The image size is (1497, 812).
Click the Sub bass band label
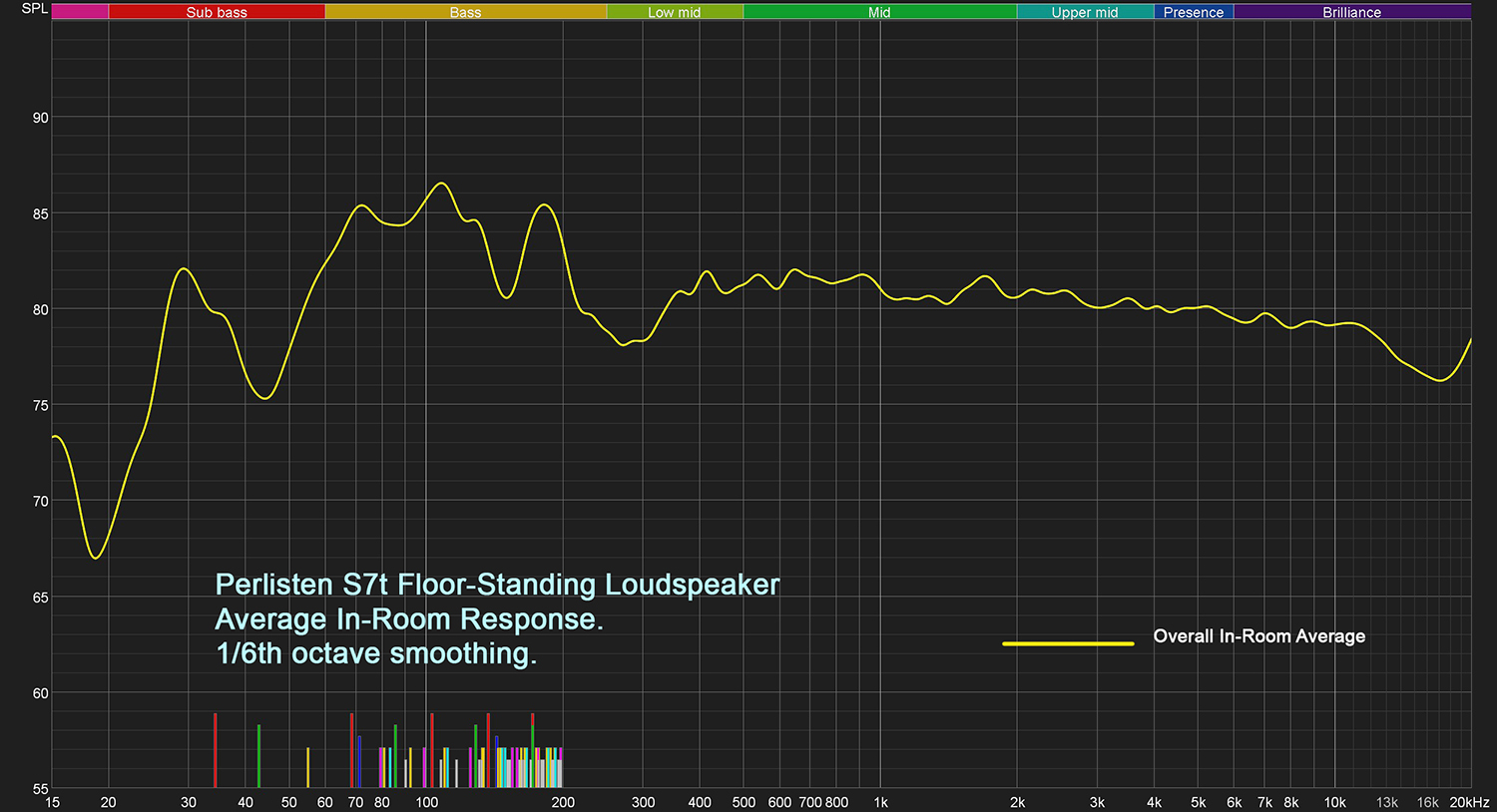click(217, 12)
